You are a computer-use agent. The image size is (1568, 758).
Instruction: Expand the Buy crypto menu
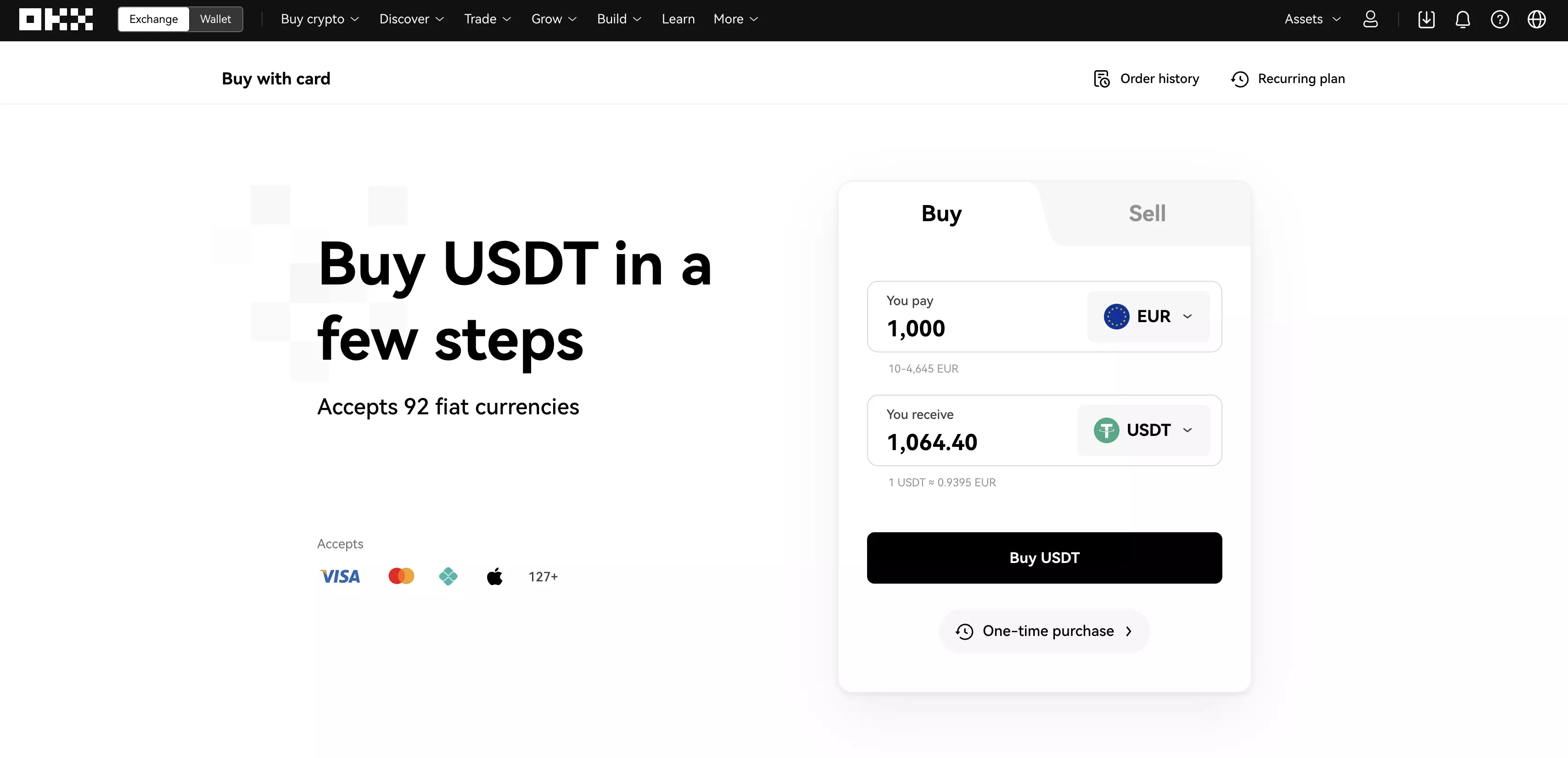tap(319, 19)
